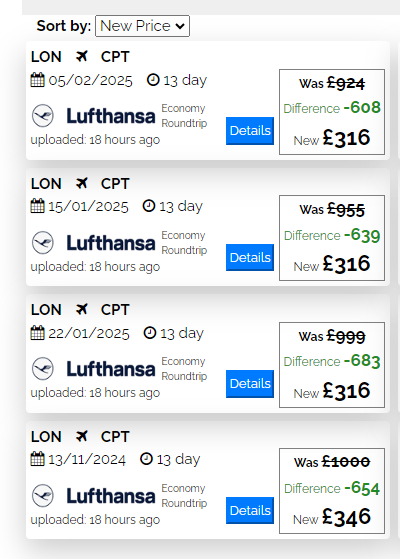Click the airplane icon on 05/02/2025 flight
400x559 pixels.
pyautogui.click(x=82, y=56)
